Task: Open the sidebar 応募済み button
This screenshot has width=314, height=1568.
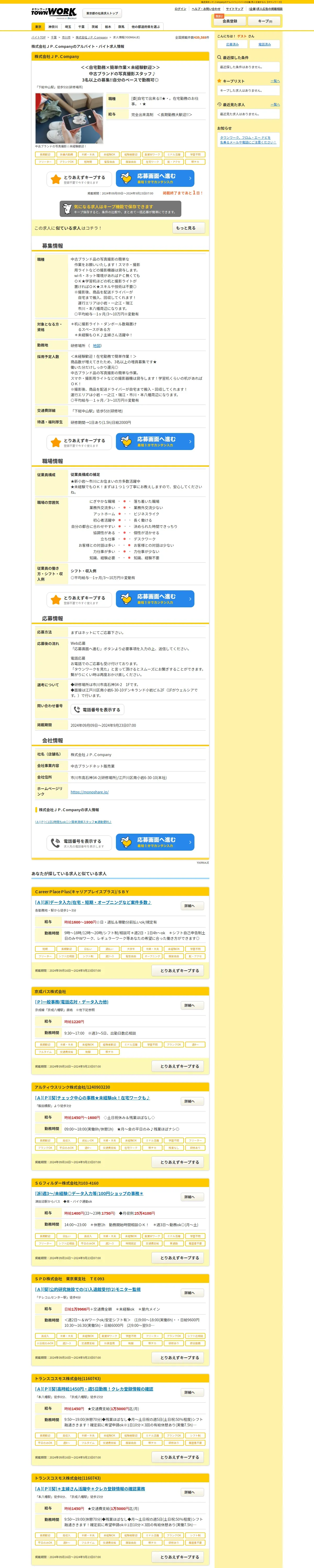Action: point(232,44)
